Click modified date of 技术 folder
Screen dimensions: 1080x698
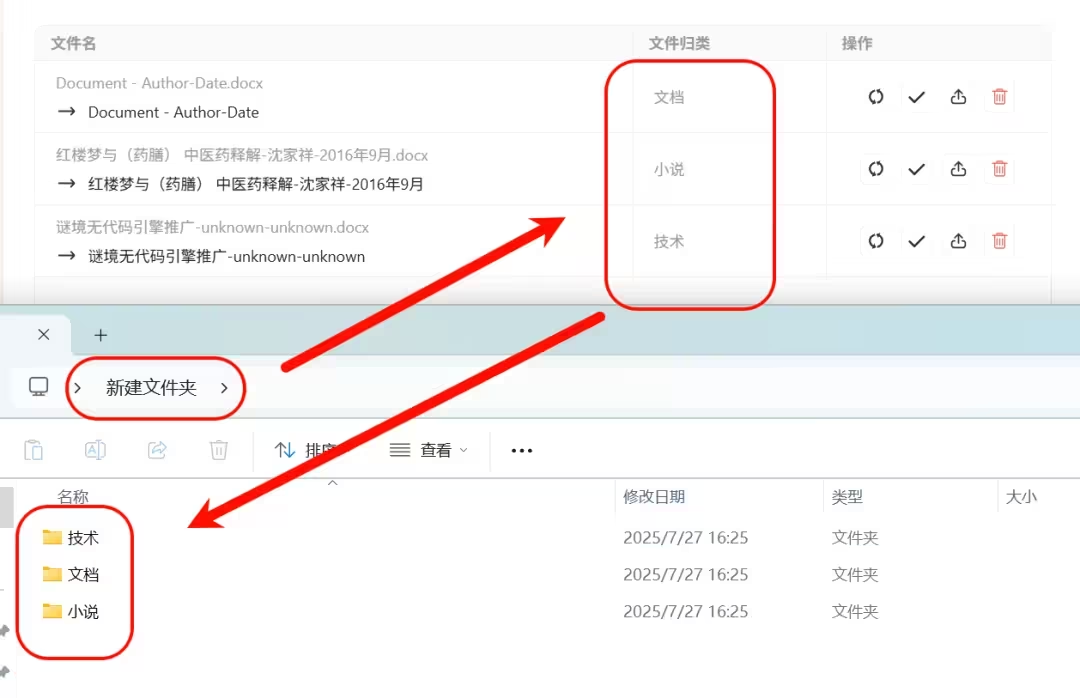click(x=685, y=537)
